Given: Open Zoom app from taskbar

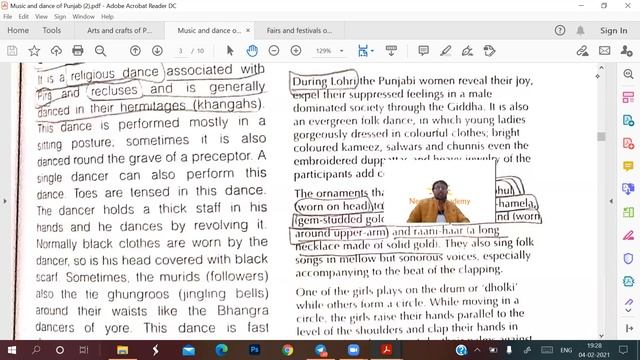Looking at the screenshot, I should [x=353, y=350].
